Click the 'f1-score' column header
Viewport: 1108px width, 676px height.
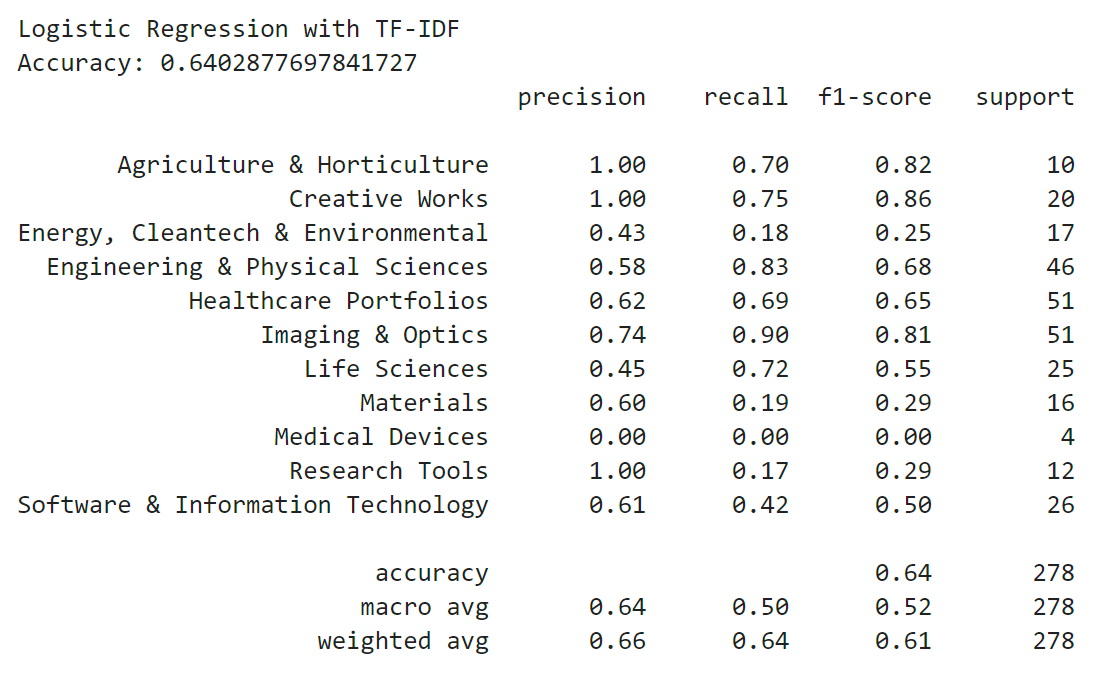pos(874,97)
